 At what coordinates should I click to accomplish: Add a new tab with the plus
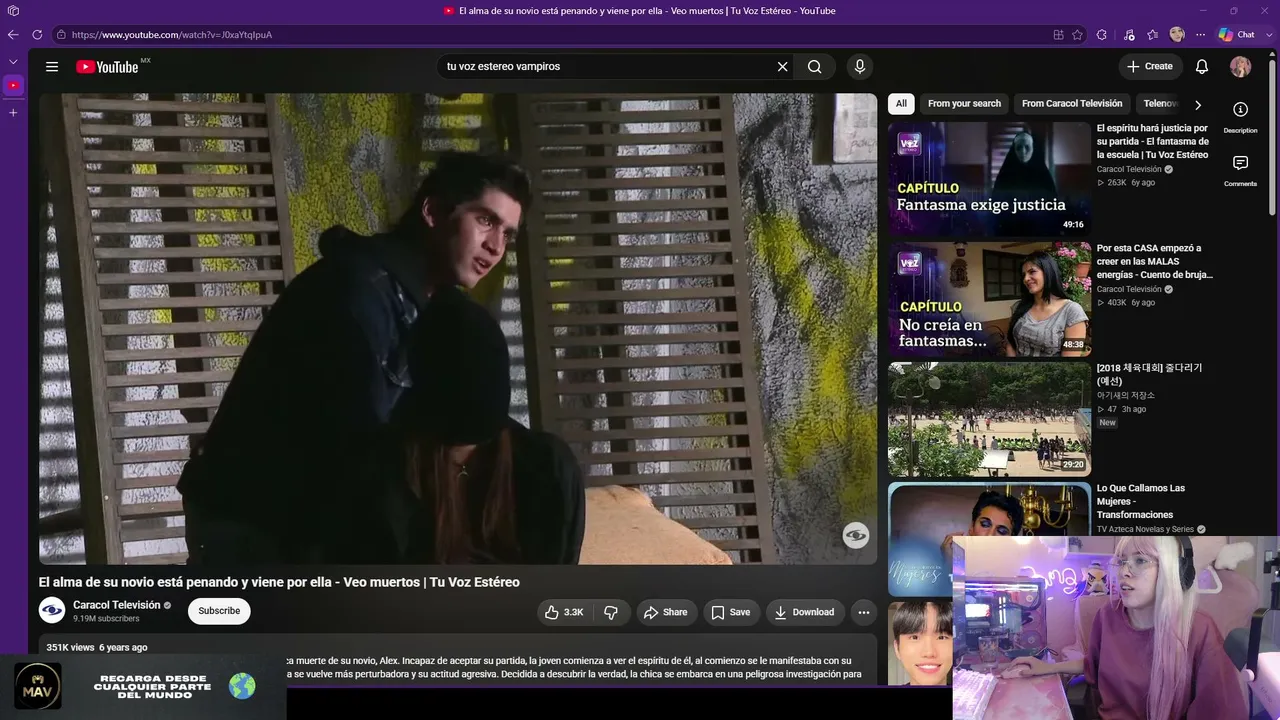[13, 112]
